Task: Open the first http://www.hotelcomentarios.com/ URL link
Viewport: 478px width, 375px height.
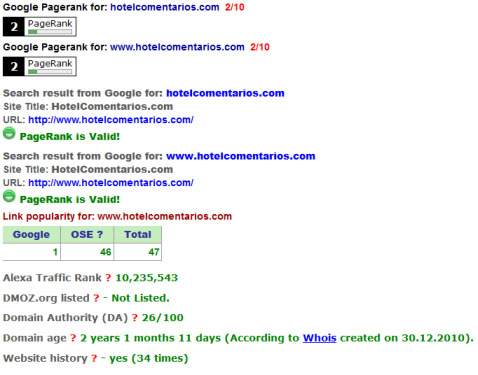Action: click(111, 120)
